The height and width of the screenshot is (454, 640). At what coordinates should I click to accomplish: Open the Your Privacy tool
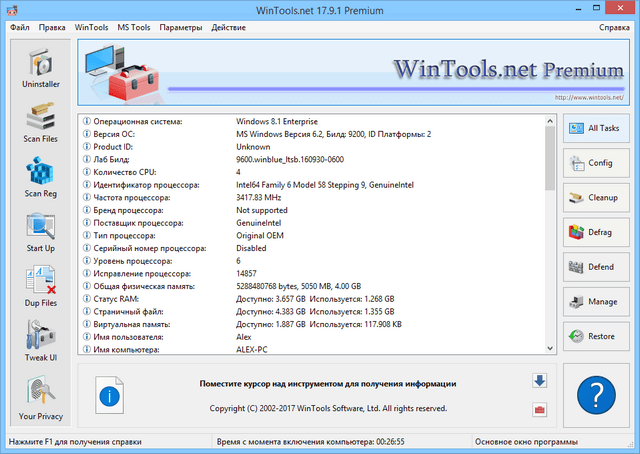40,397
